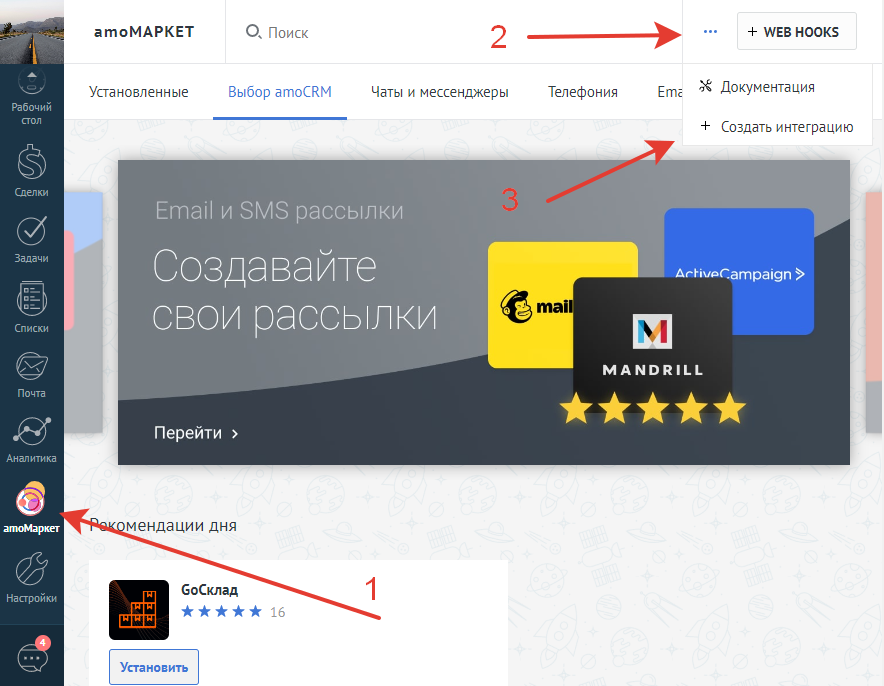884x686 pixels.
Task: Click the Email и SMS рассылки heading
Action: click(279, 211)
